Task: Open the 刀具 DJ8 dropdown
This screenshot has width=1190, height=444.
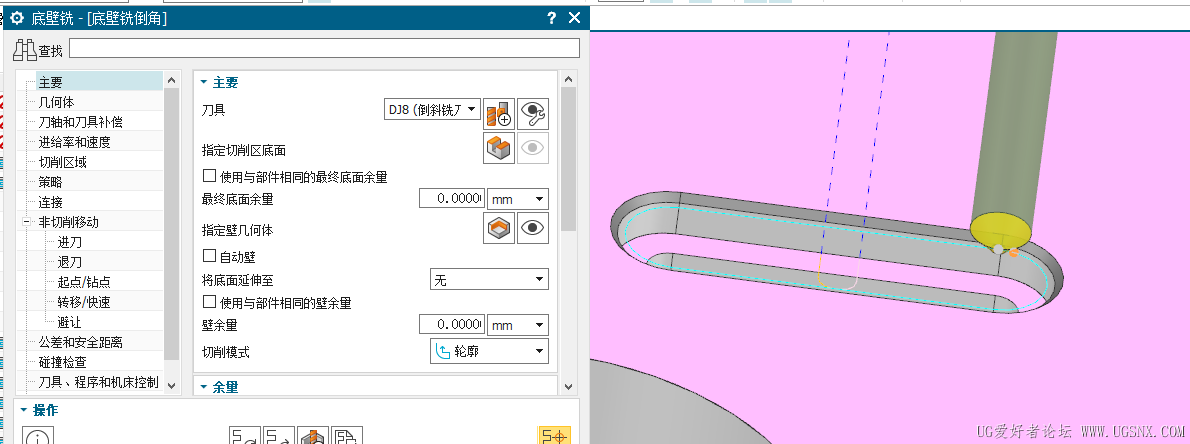Action: [x=433, y=110]
